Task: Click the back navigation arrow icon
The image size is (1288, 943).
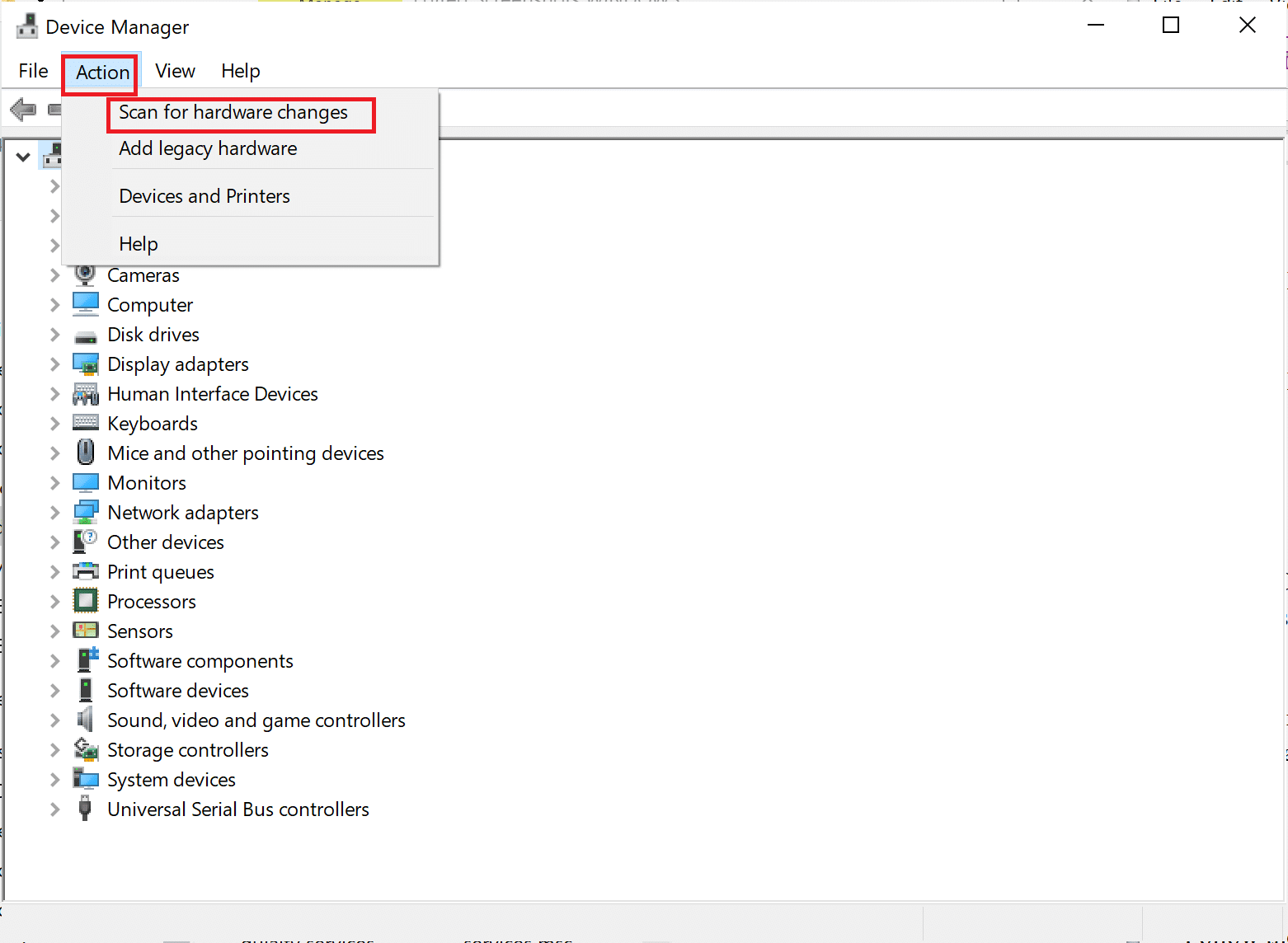Action: (x=23, y=109)
